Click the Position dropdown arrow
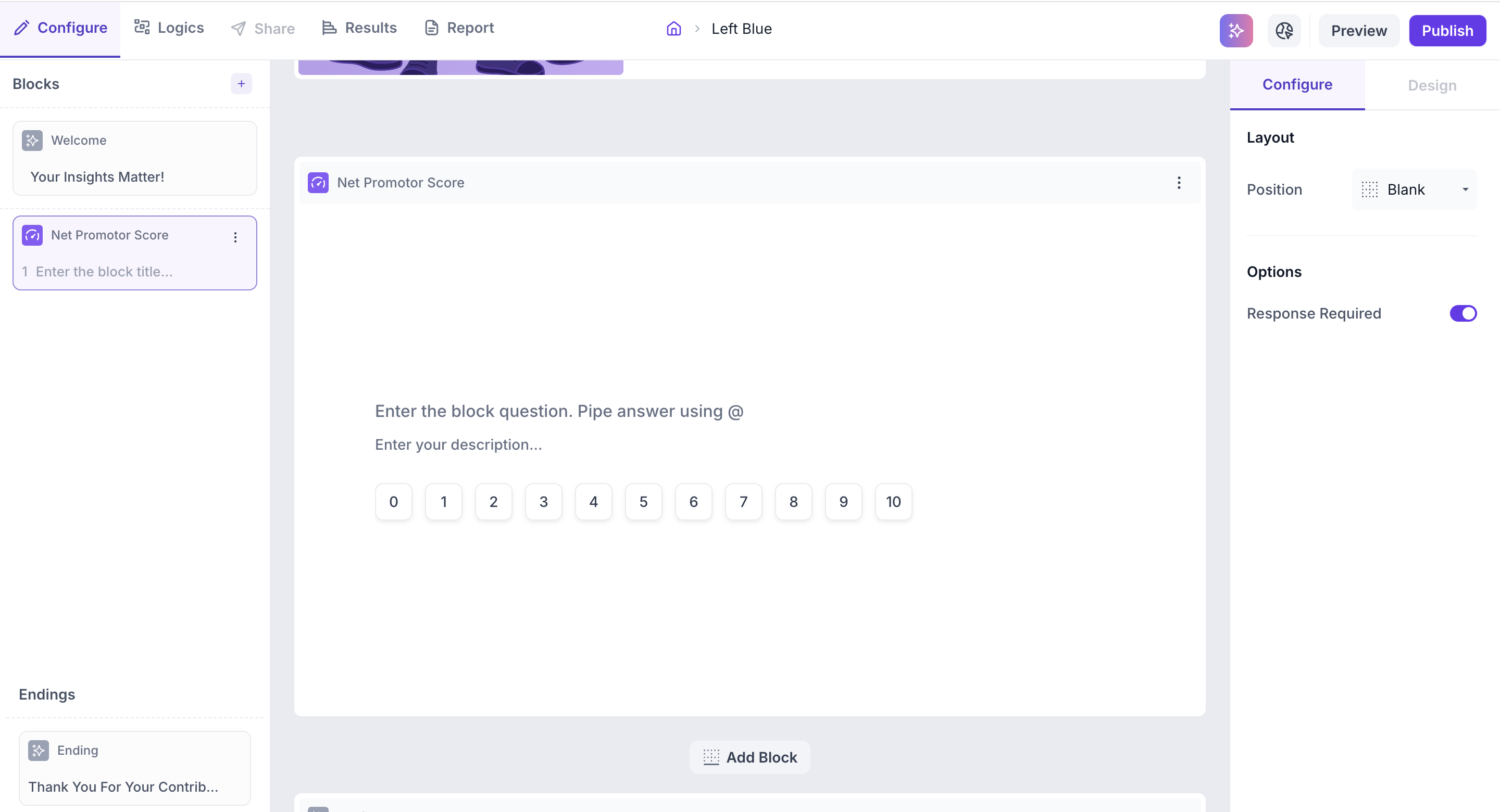Viewport: 1500px width, 812px height. coord(1465,190)
